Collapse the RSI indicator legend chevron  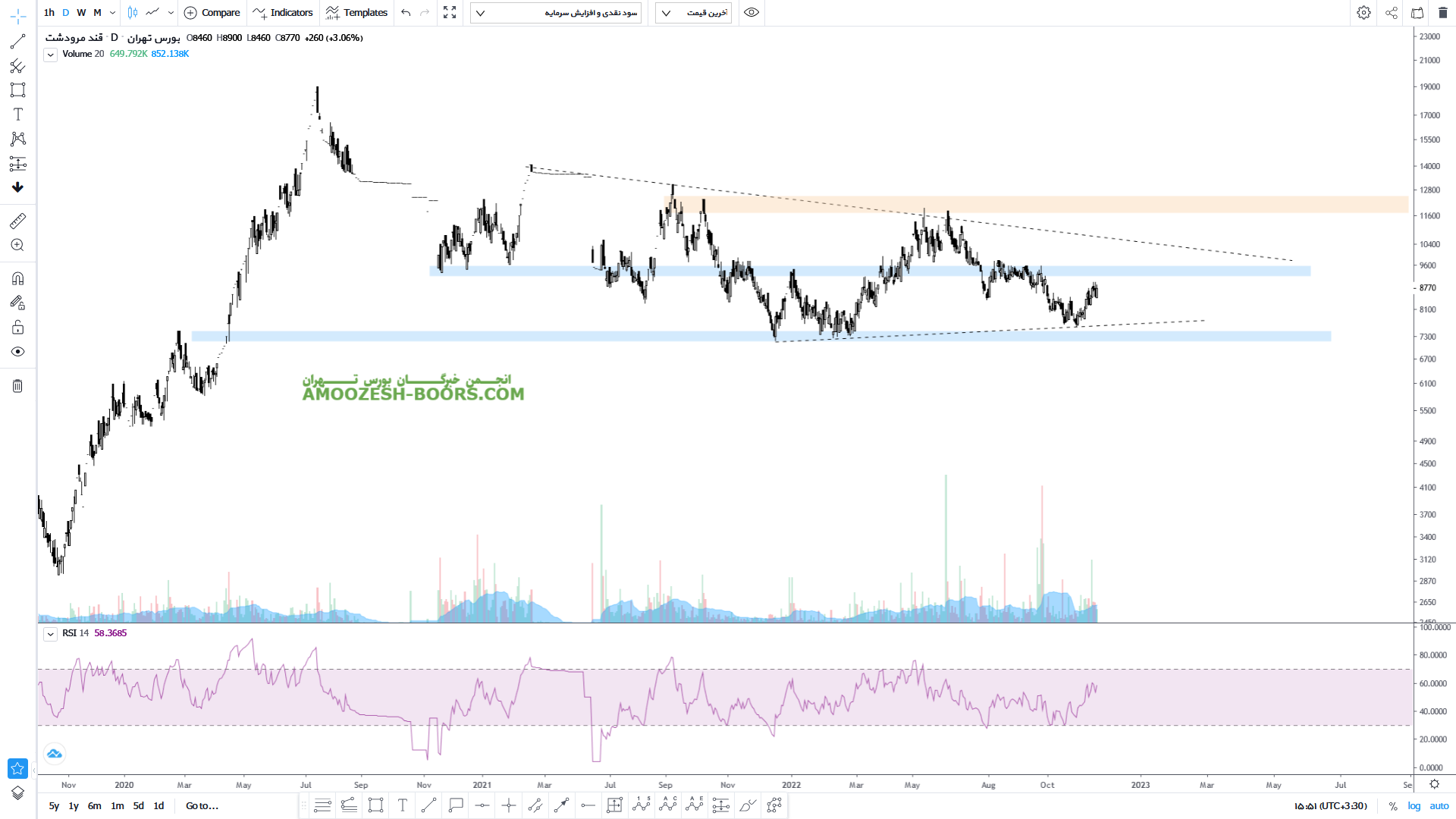pyautogui.click(x=50, y=634)
